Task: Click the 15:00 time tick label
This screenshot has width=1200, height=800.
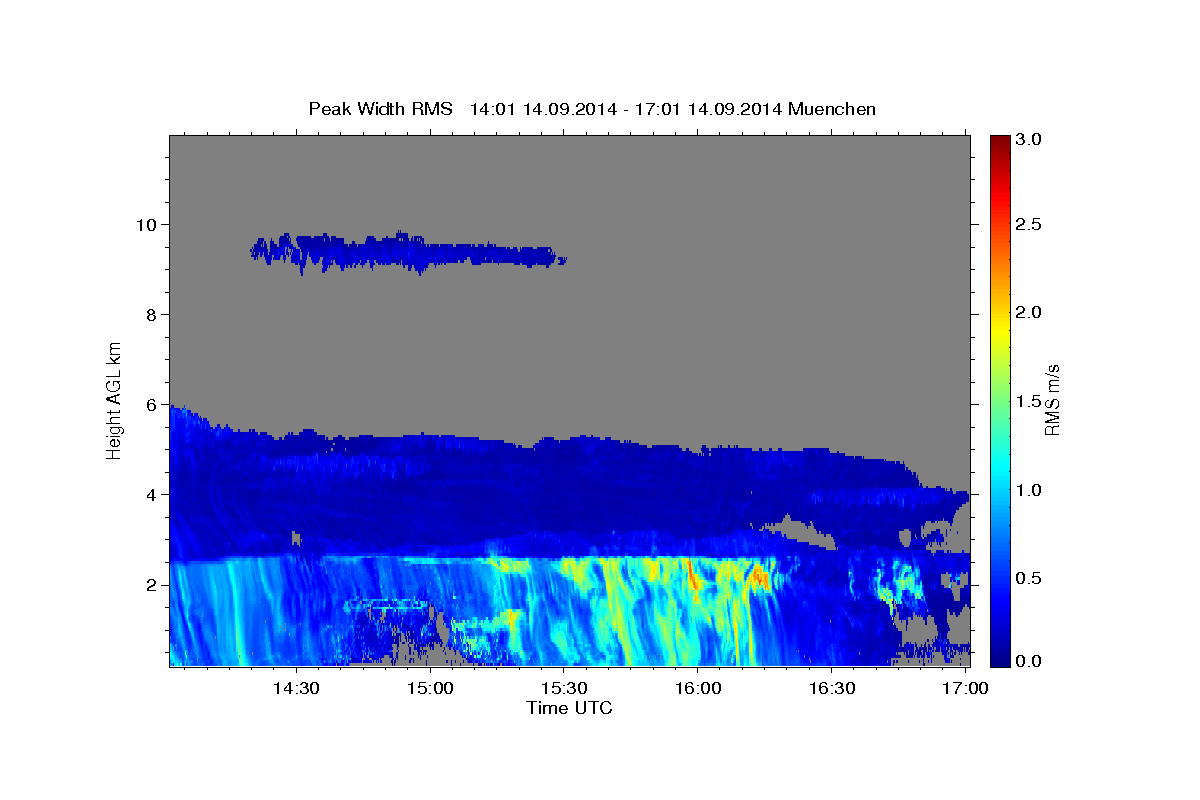Action: pos(431,689)
